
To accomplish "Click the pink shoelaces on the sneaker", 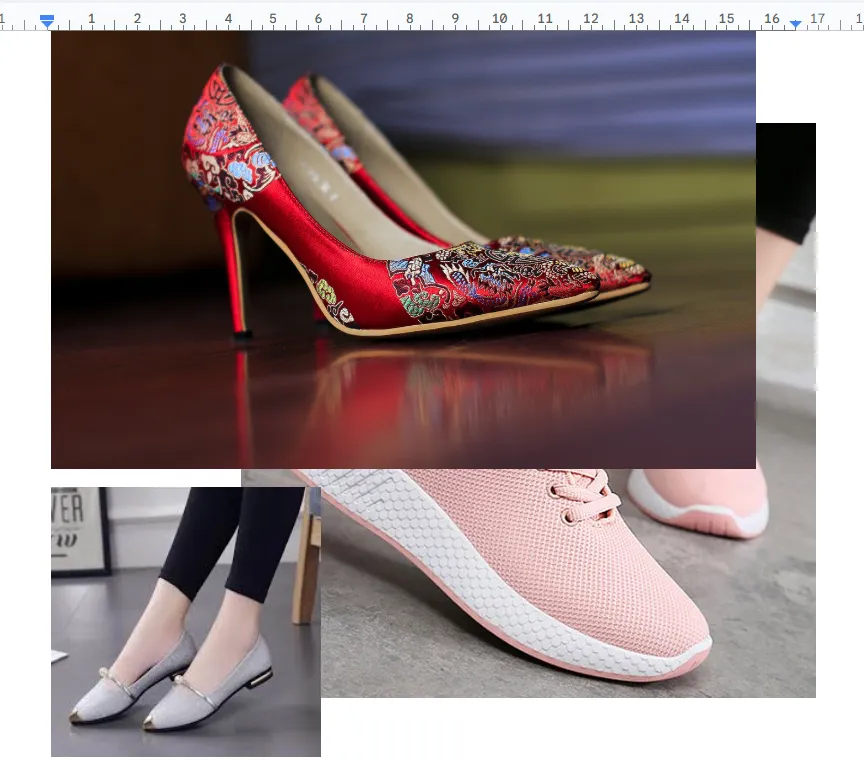I will coord(585,493).
